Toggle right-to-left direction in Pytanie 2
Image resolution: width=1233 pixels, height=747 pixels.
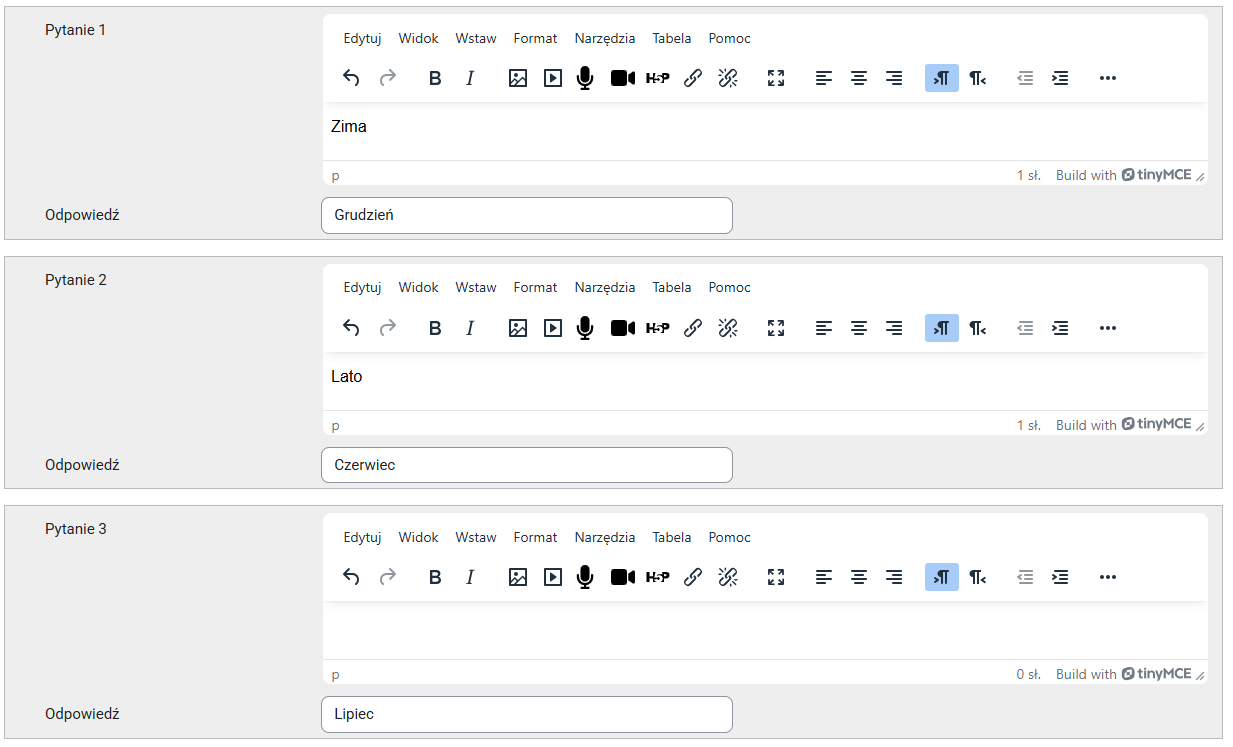[977, 328]
